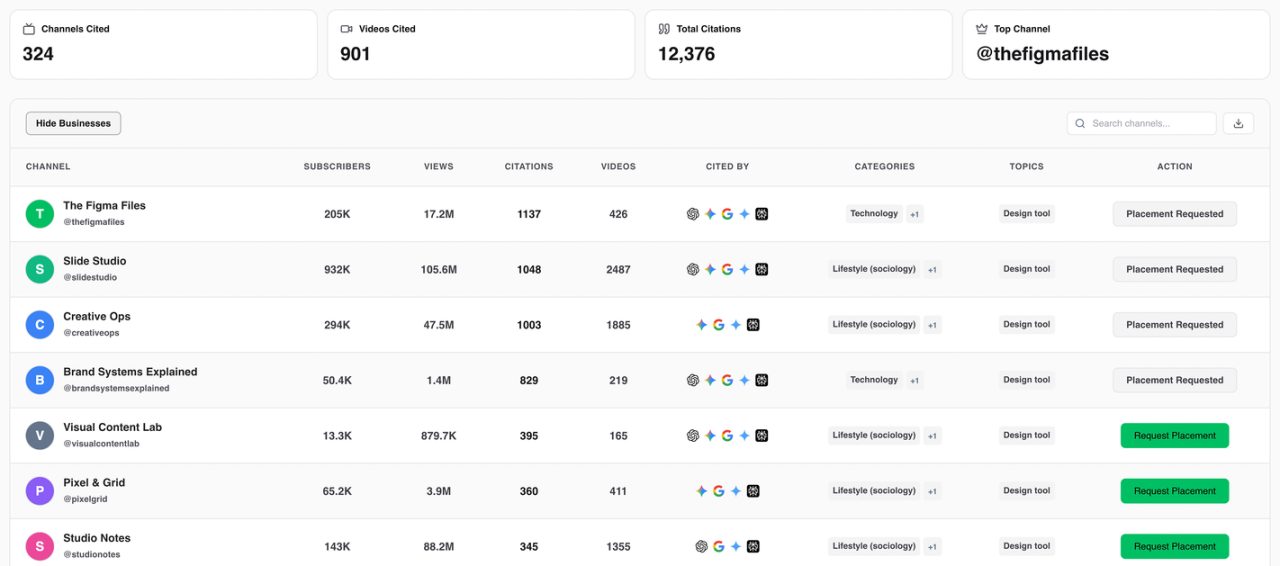
Task: Click Placement Requested for Slide Studio
Action: [x=1175, y=269]
